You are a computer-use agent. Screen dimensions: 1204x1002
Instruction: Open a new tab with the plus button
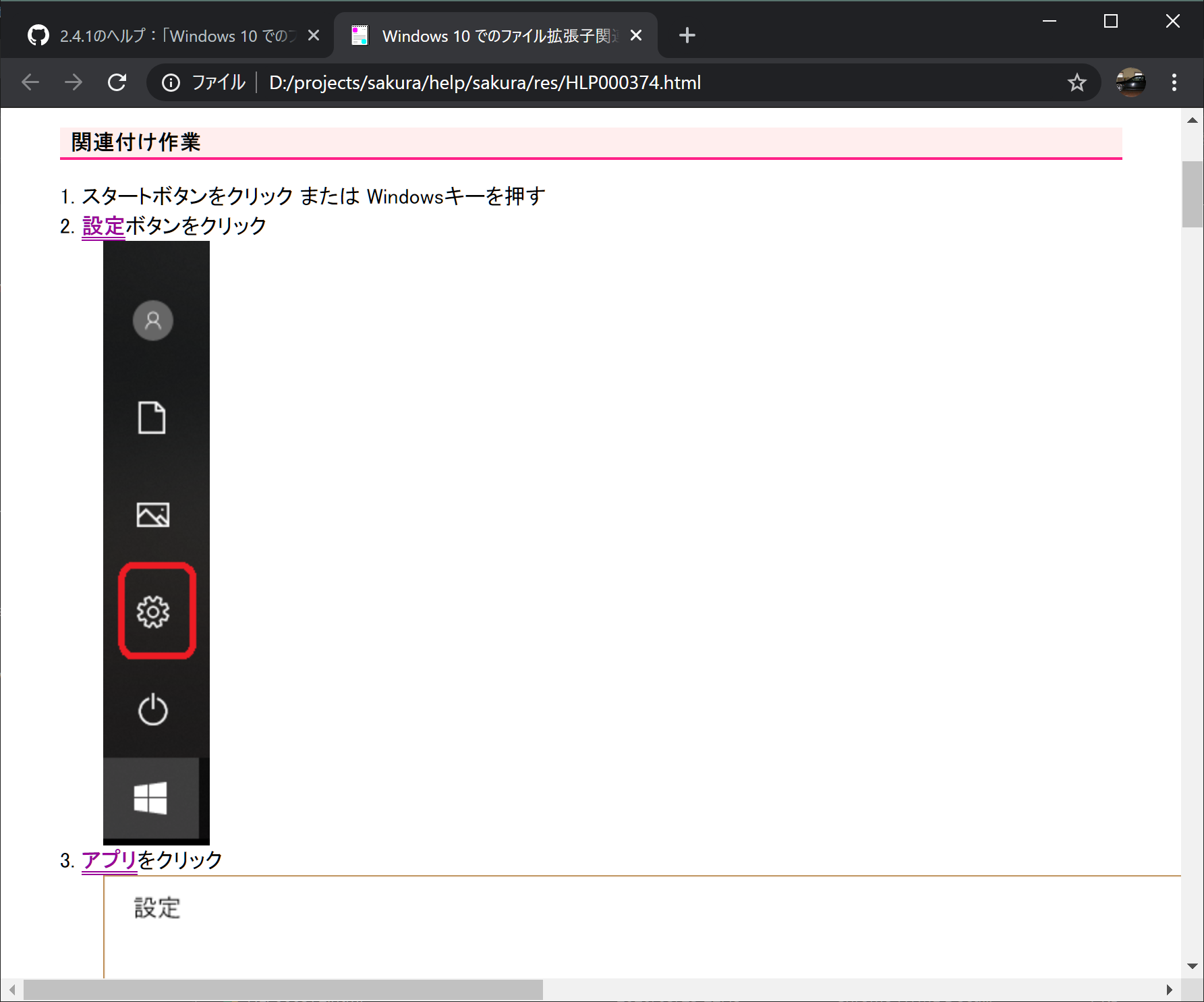pyautogui.click(x=687, y=35)
